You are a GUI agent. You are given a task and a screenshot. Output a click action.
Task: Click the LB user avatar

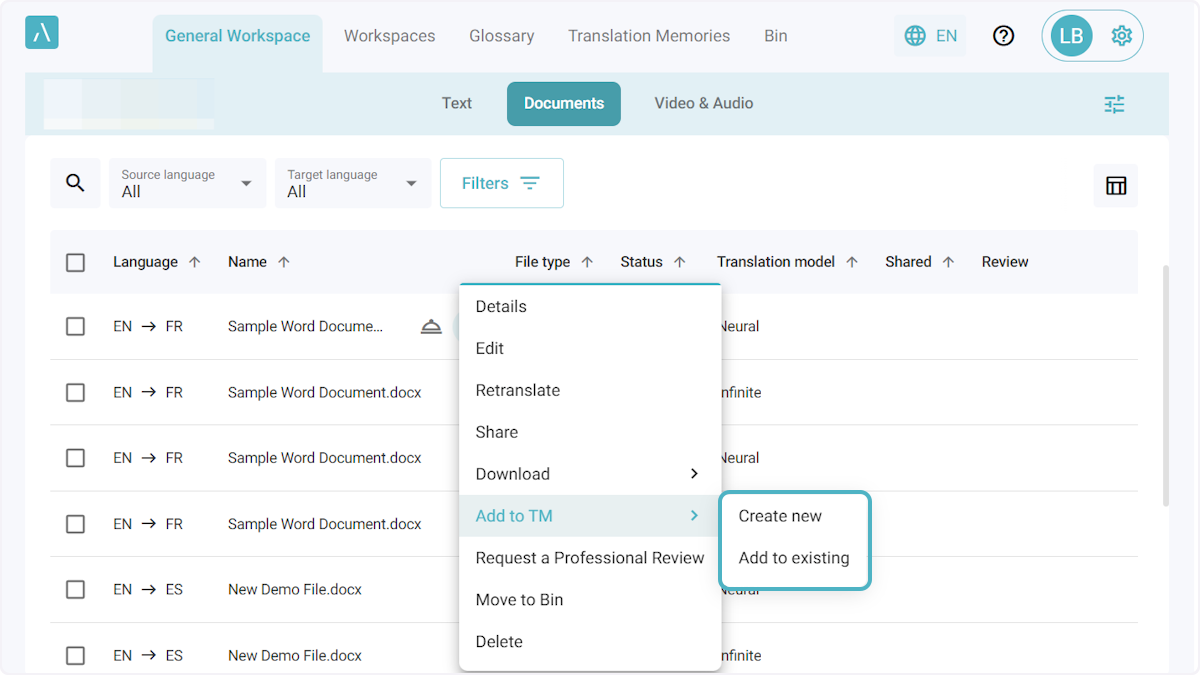pos(1070,36)
